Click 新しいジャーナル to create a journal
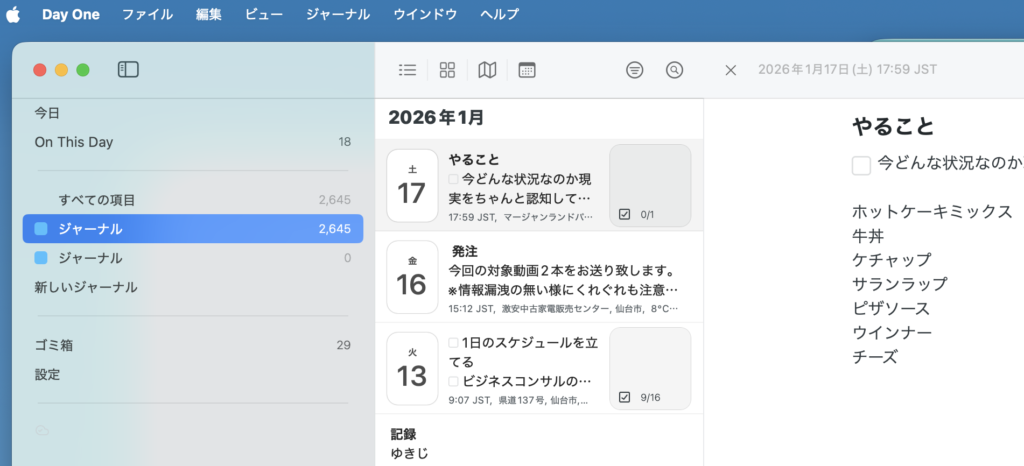Screen dimensions: 1024x466 (x=86, y=287)
